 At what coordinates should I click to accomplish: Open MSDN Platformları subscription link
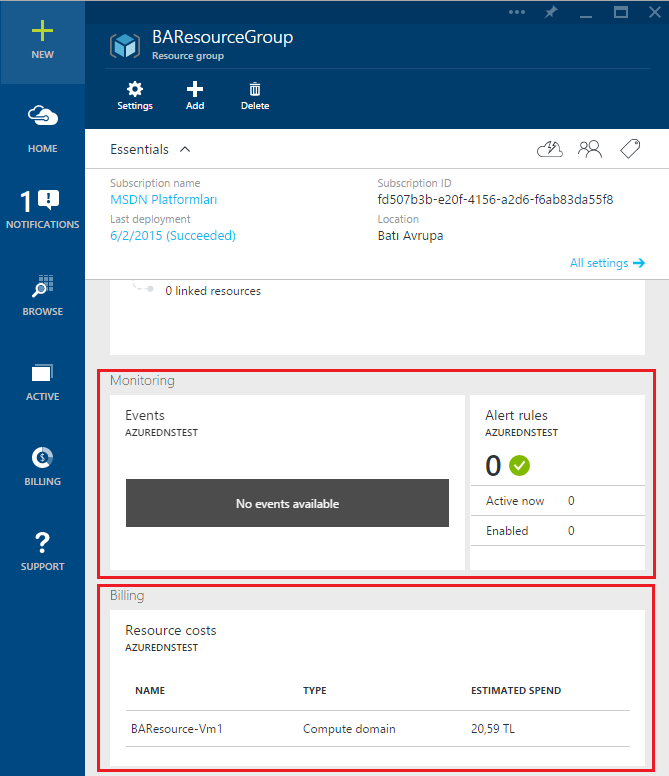click(x=164, y=199)
